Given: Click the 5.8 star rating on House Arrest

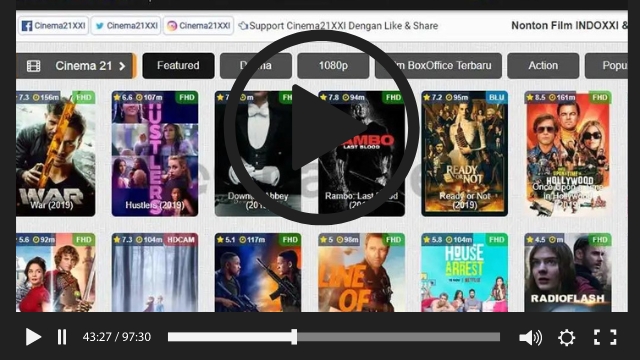Looking at the screenshot, I should (x=433, y=240).
